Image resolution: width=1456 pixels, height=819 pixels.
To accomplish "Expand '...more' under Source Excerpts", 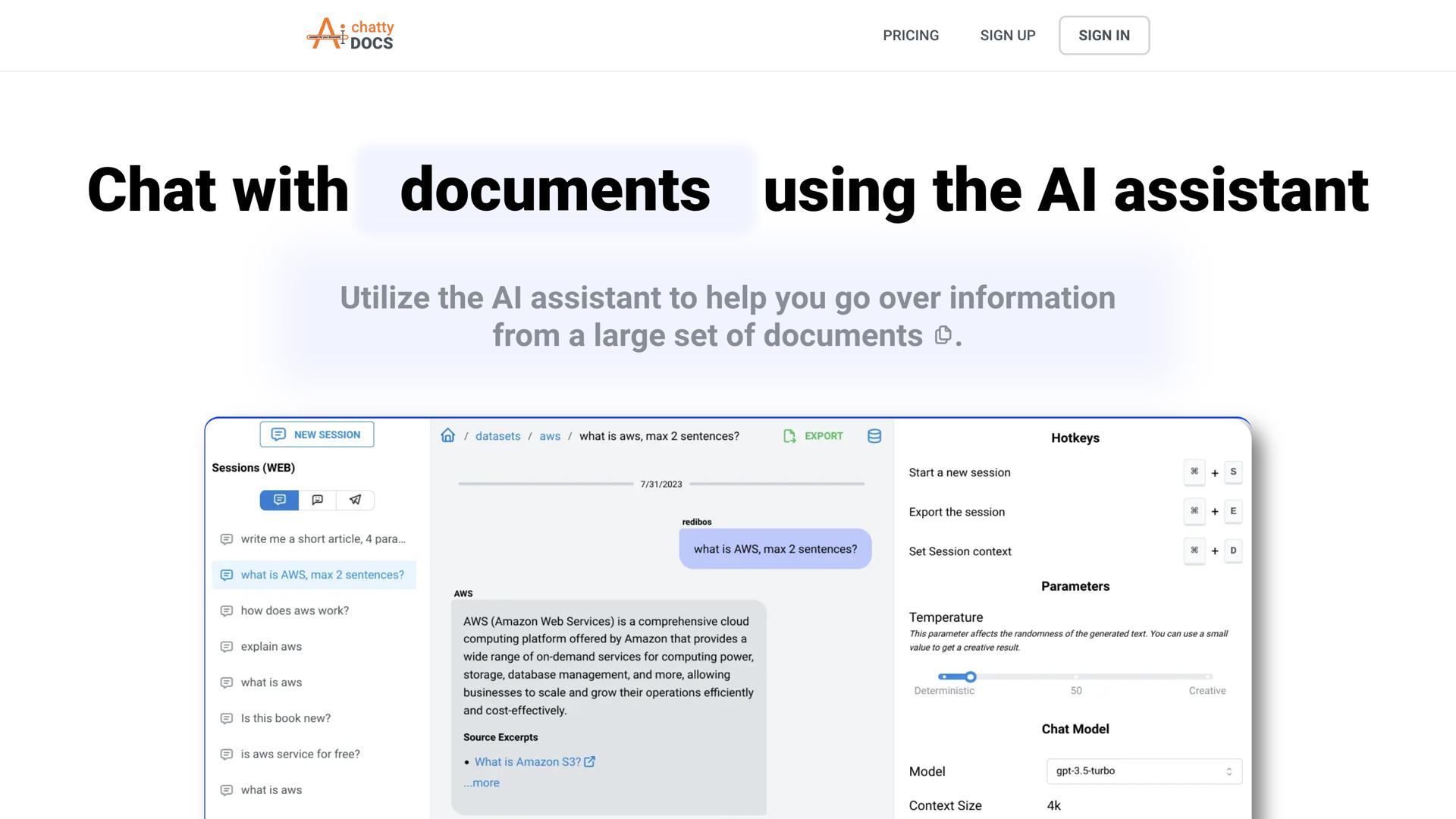I will coord(481,783).
